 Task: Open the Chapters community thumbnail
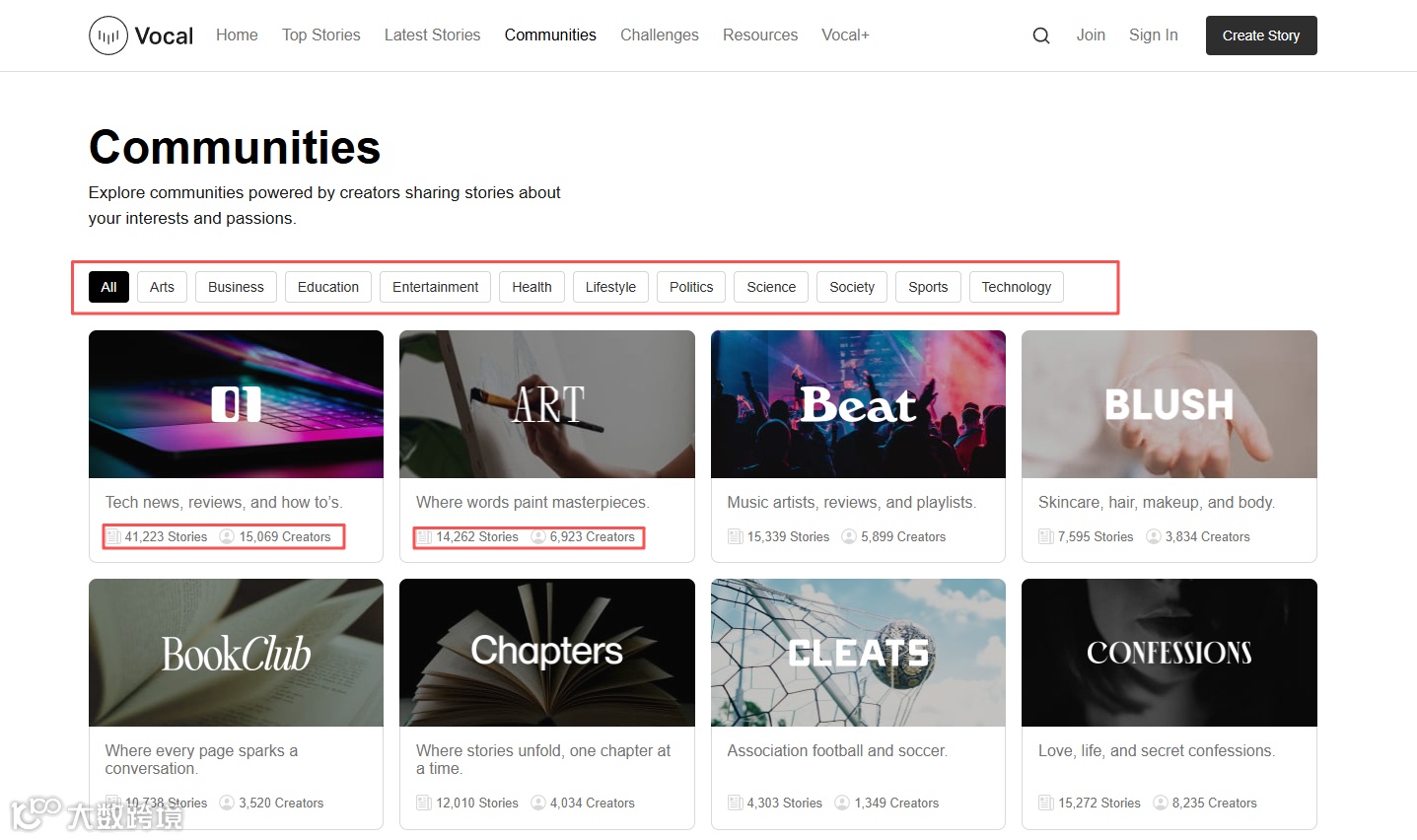coord(547,653)
